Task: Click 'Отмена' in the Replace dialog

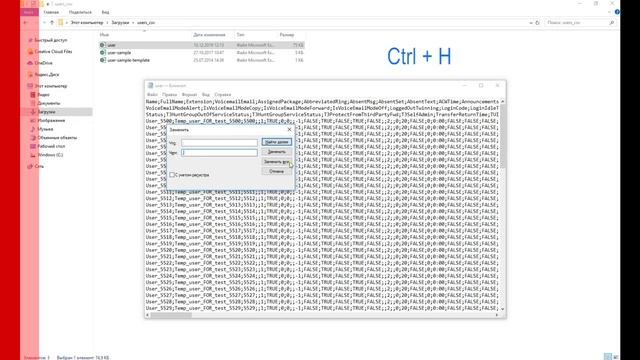Action: (276, 171)
